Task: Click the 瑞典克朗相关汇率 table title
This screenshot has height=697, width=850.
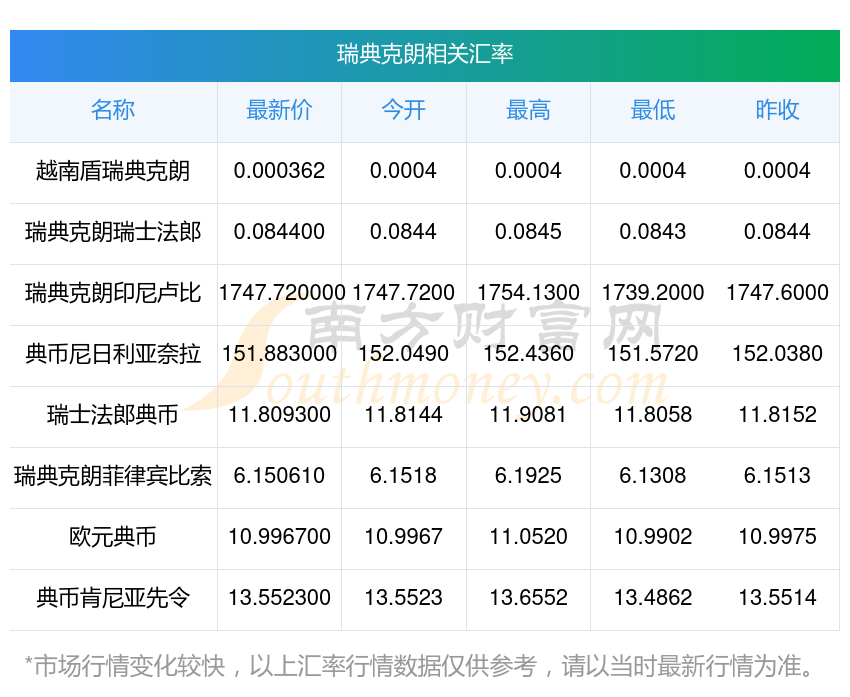Action: pos(425,54)
